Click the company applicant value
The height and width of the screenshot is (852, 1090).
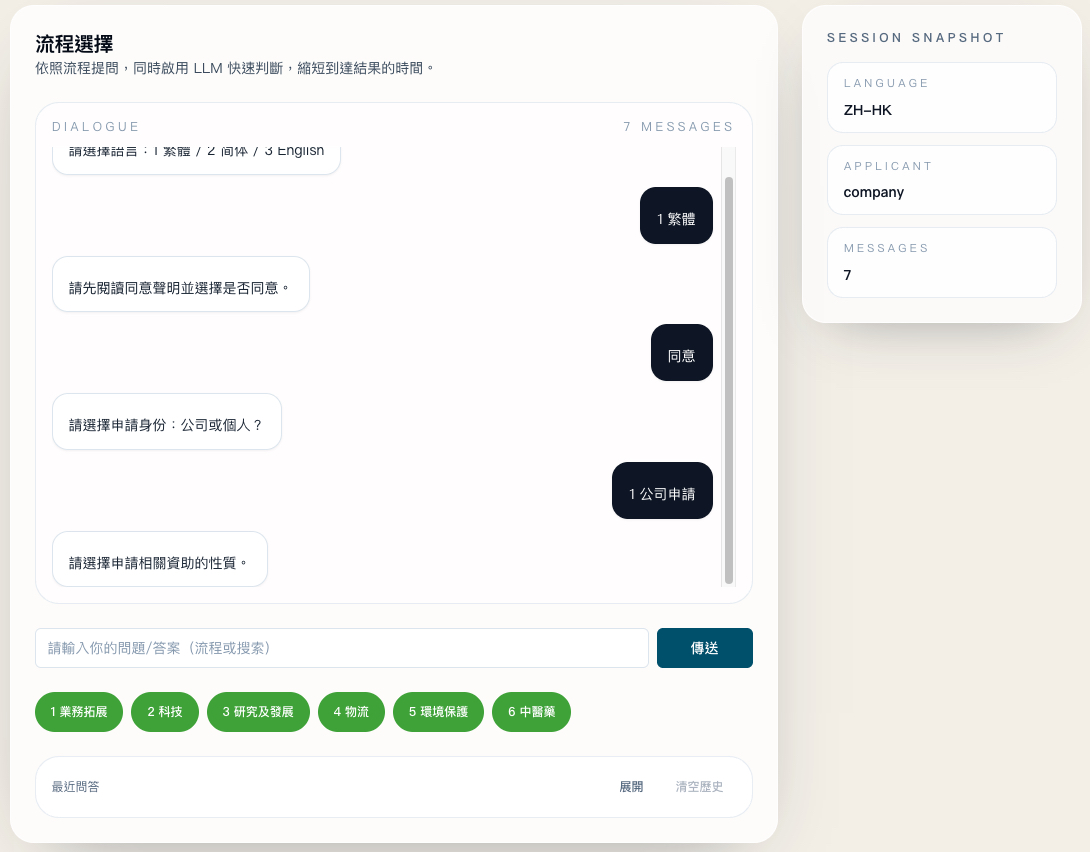click(x=874, y=192)
